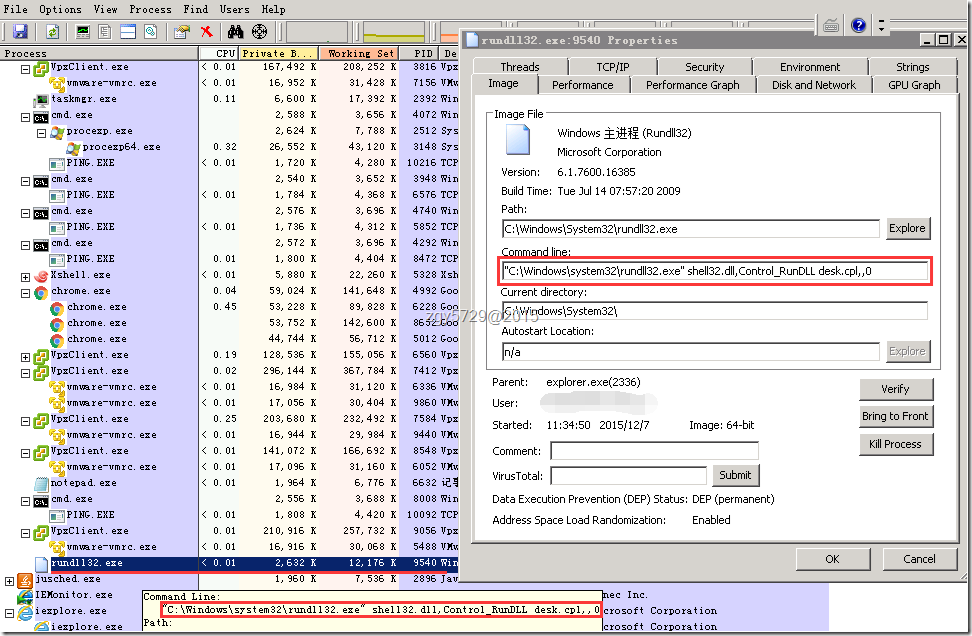The width and height of the screenshot is (972, 636).
Task: Switch to the Performance Graph tab
Action: click(692, 85)
